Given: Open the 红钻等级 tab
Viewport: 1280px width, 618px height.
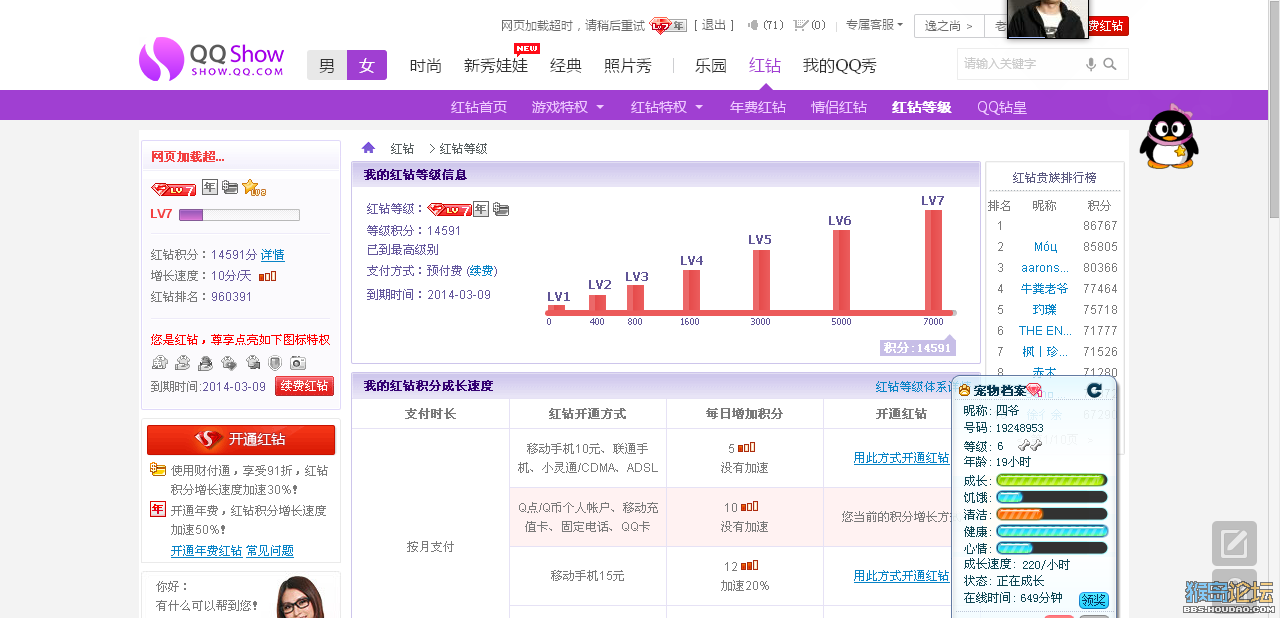Looking at the screenshot, I should point(922,107).
